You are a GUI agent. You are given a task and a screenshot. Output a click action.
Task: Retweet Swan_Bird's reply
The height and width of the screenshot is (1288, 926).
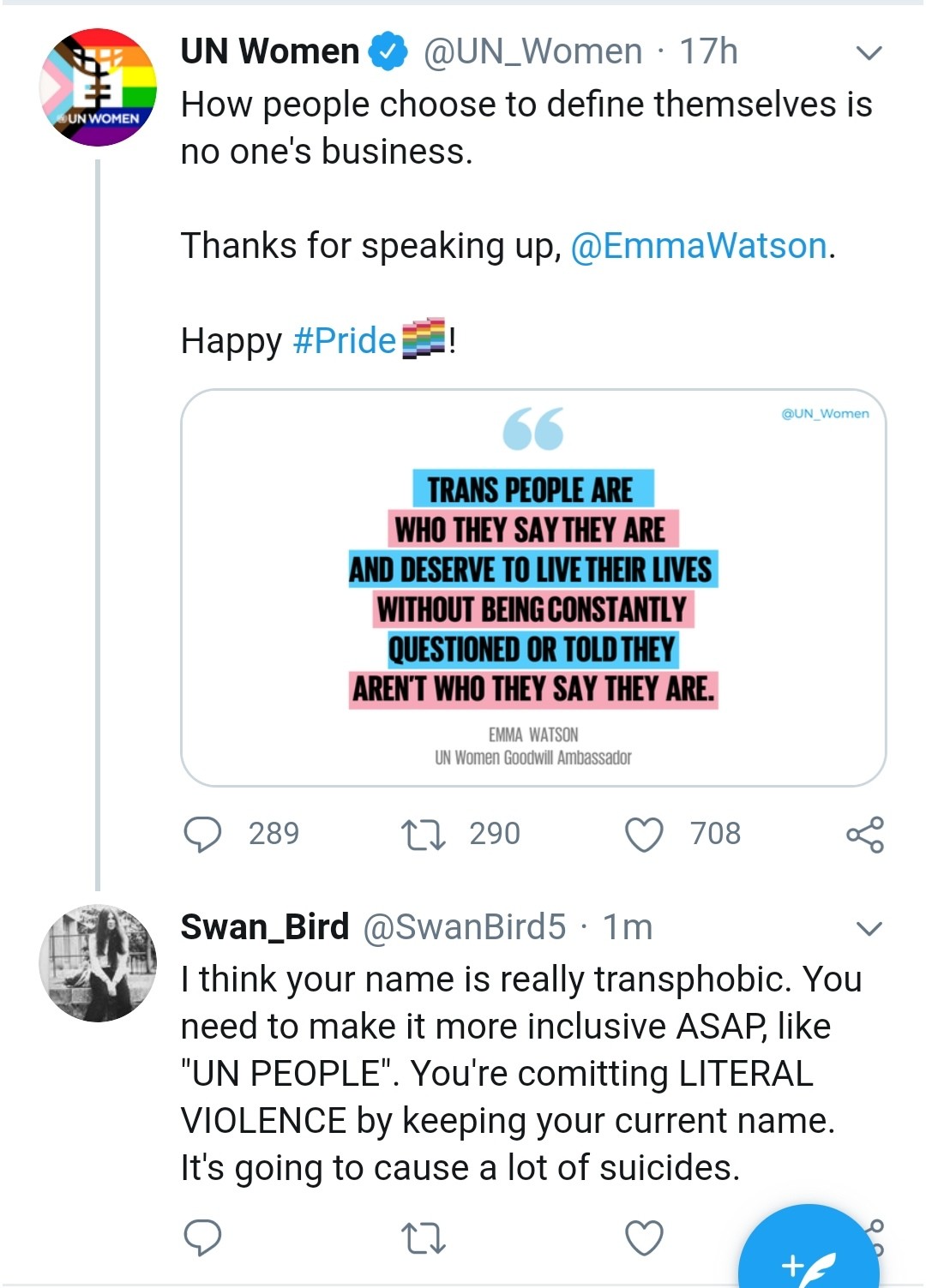(424, 1237)
